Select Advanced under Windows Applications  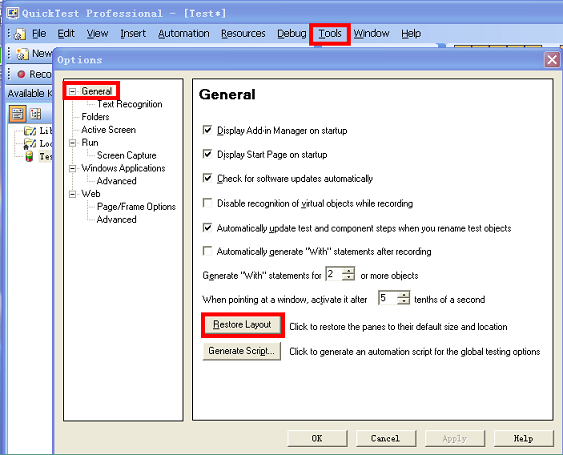[x=116, y=181]
